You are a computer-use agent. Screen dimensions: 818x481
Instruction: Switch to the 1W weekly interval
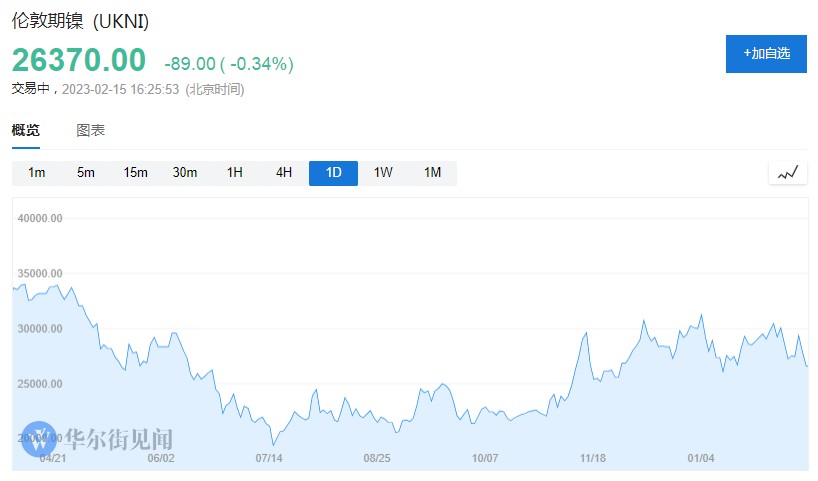pyautogui.click(x=383, y=173)
